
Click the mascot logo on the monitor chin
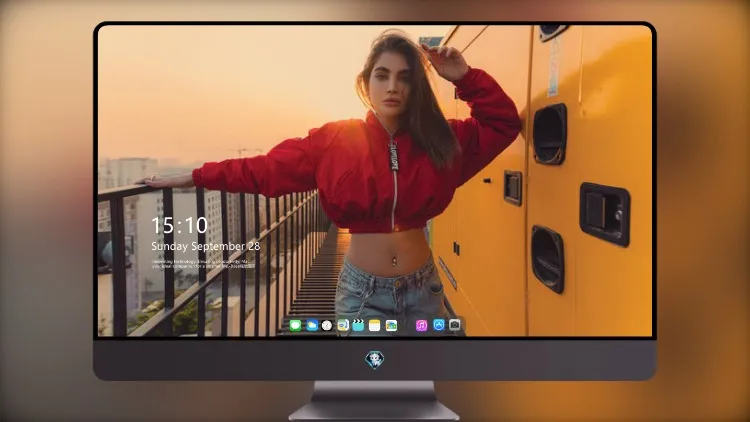click(375, 360)
